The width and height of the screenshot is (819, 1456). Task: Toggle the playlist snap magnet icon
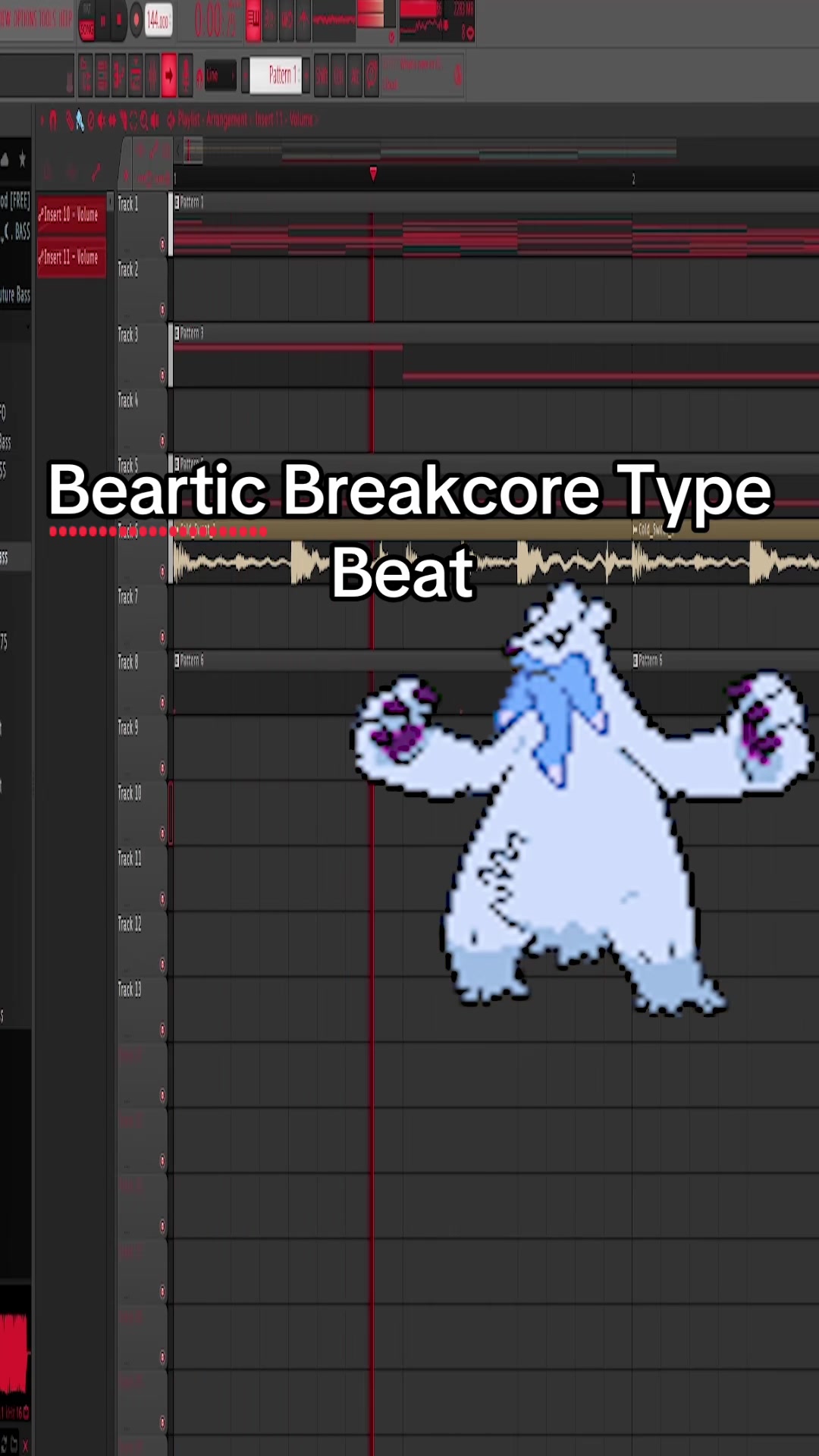[53, 121]
